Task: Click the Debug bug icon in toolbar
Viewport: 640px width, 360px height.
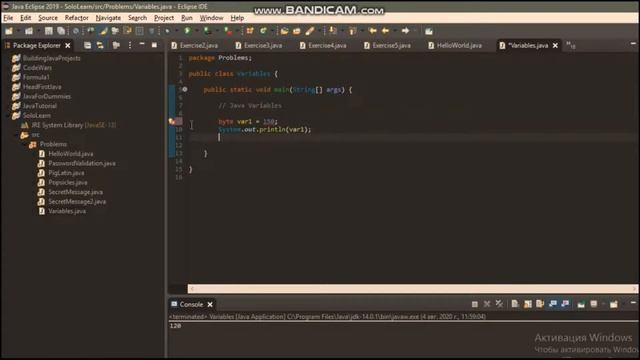Action: coord(167,31)
